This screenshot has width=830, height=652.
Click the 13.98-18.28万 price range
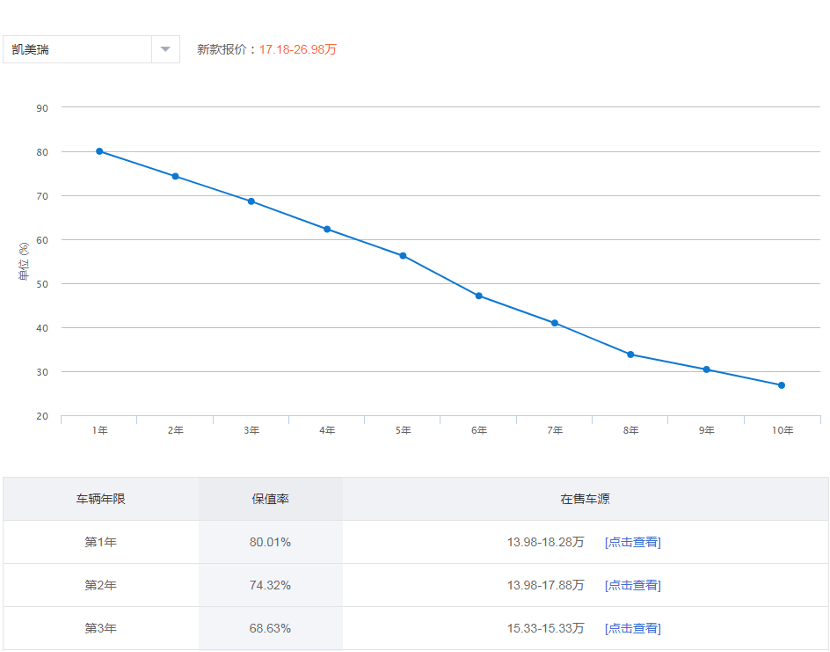(546, 542)
